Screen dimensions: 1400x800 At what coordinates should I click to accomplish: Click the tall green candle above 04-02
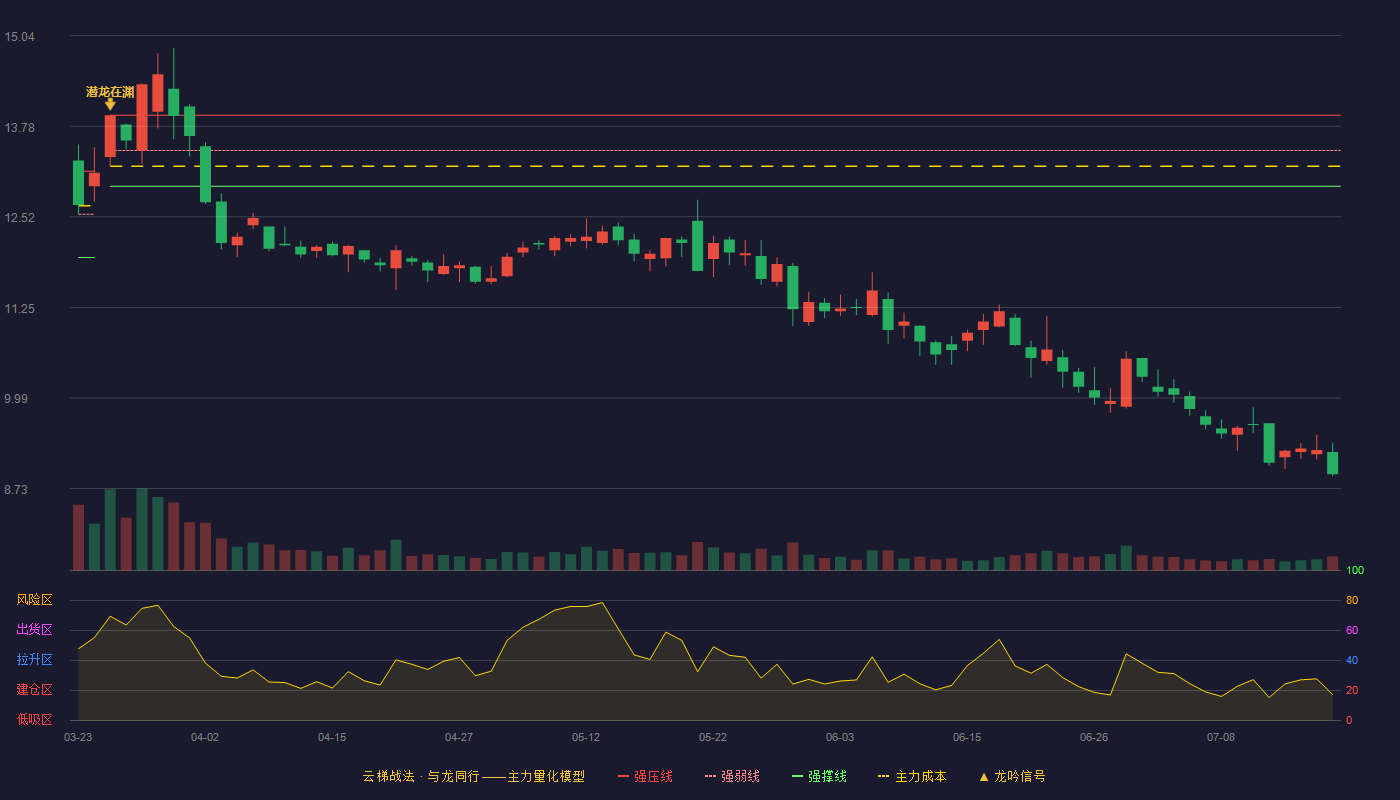tap(205, 174)
